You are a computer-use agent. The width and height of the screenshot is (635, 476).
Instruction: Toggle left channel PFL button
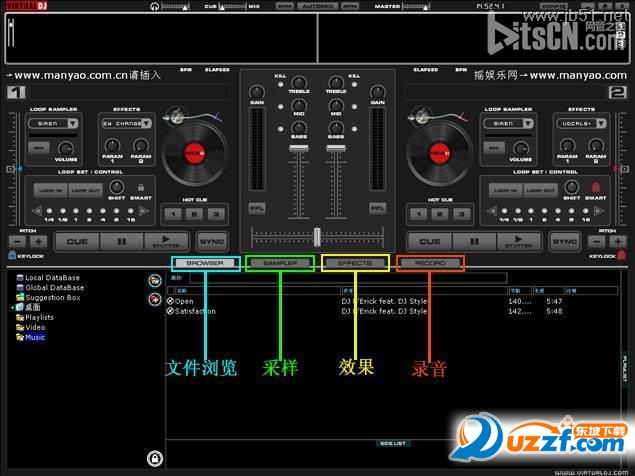[x=257, y=209]
